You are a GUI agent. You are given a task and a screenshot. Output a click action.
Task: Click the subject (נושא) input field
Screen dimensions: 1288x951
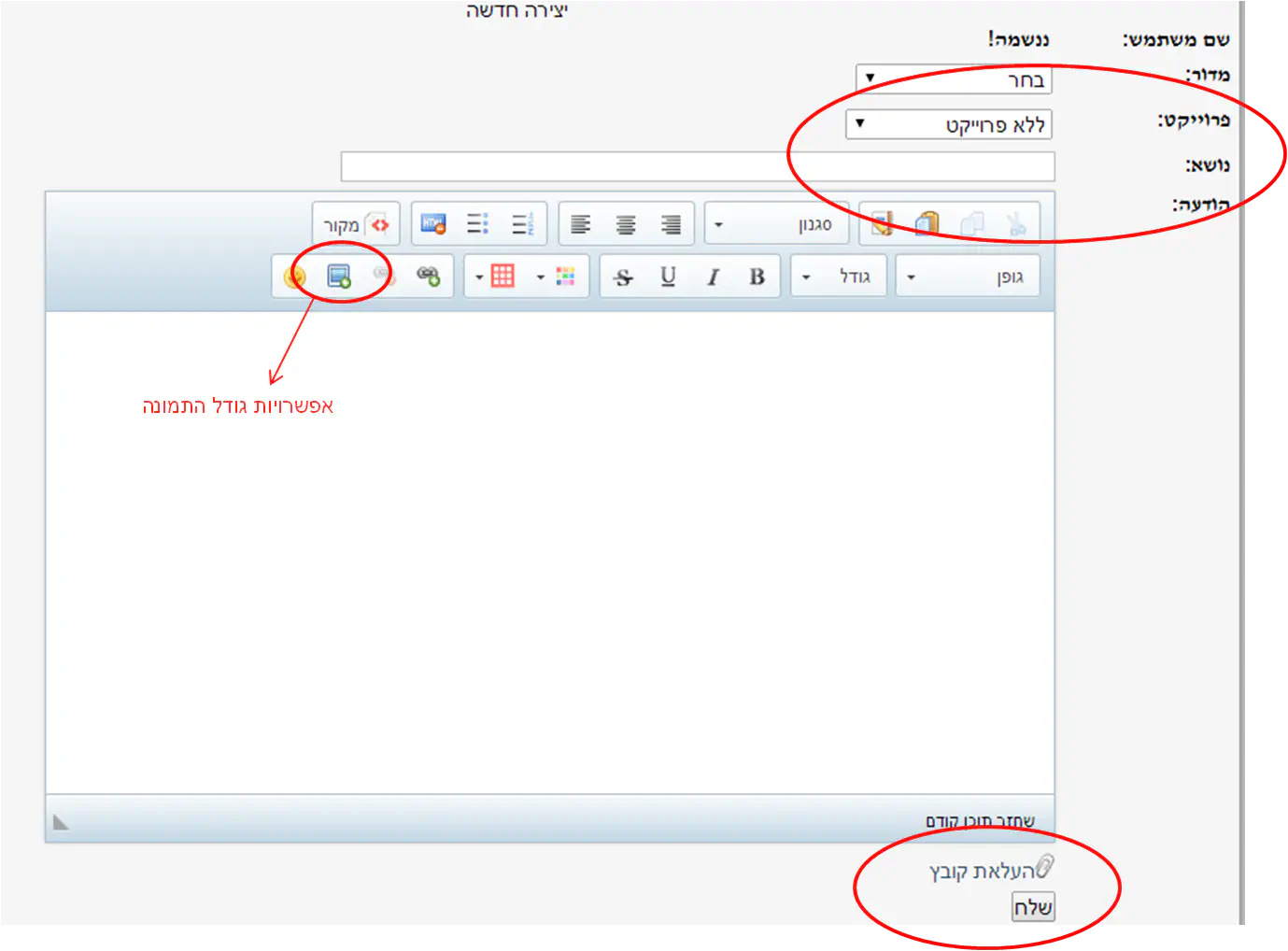697,166
